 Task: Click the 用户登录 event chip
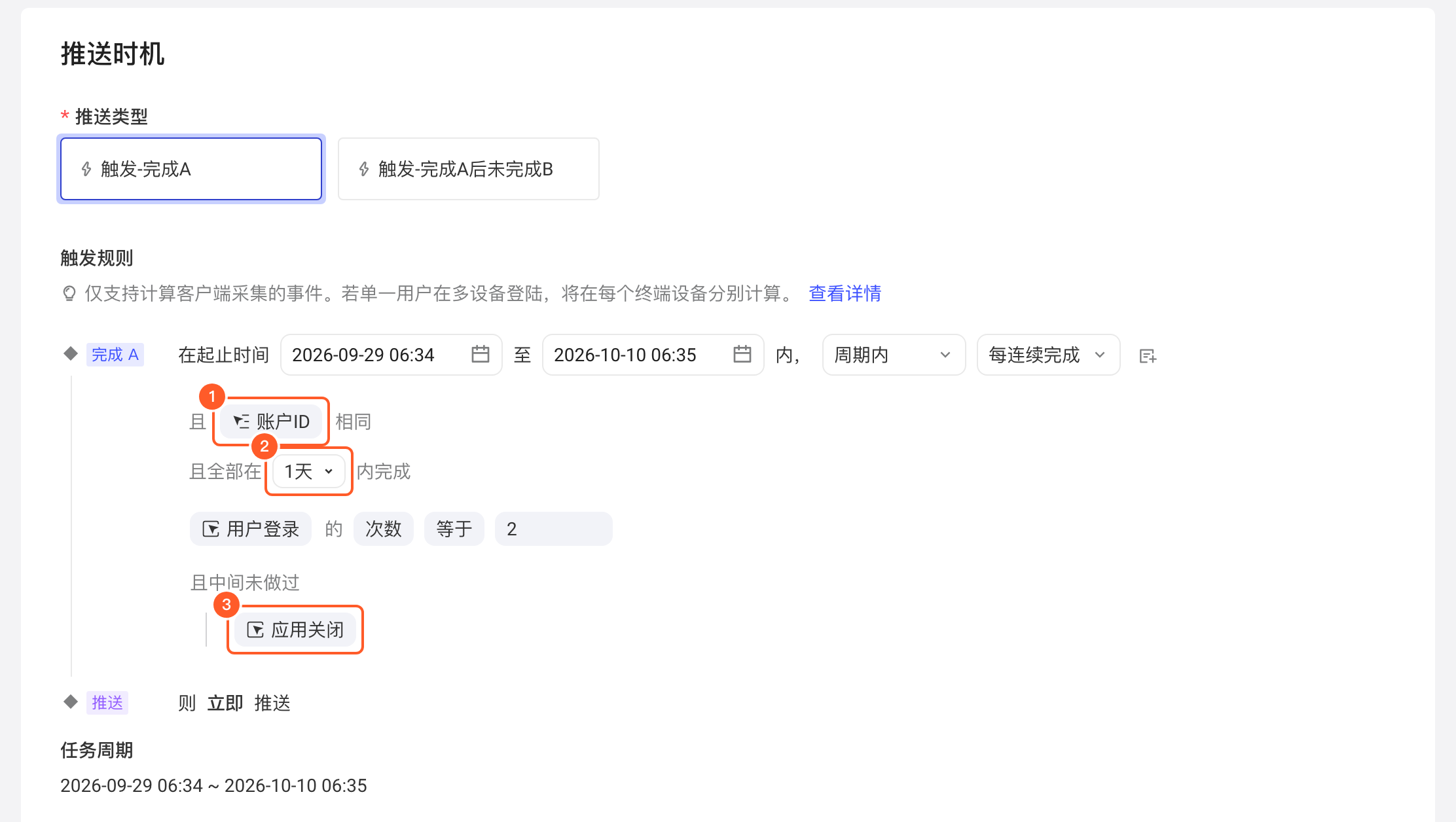tap(251, 529)
